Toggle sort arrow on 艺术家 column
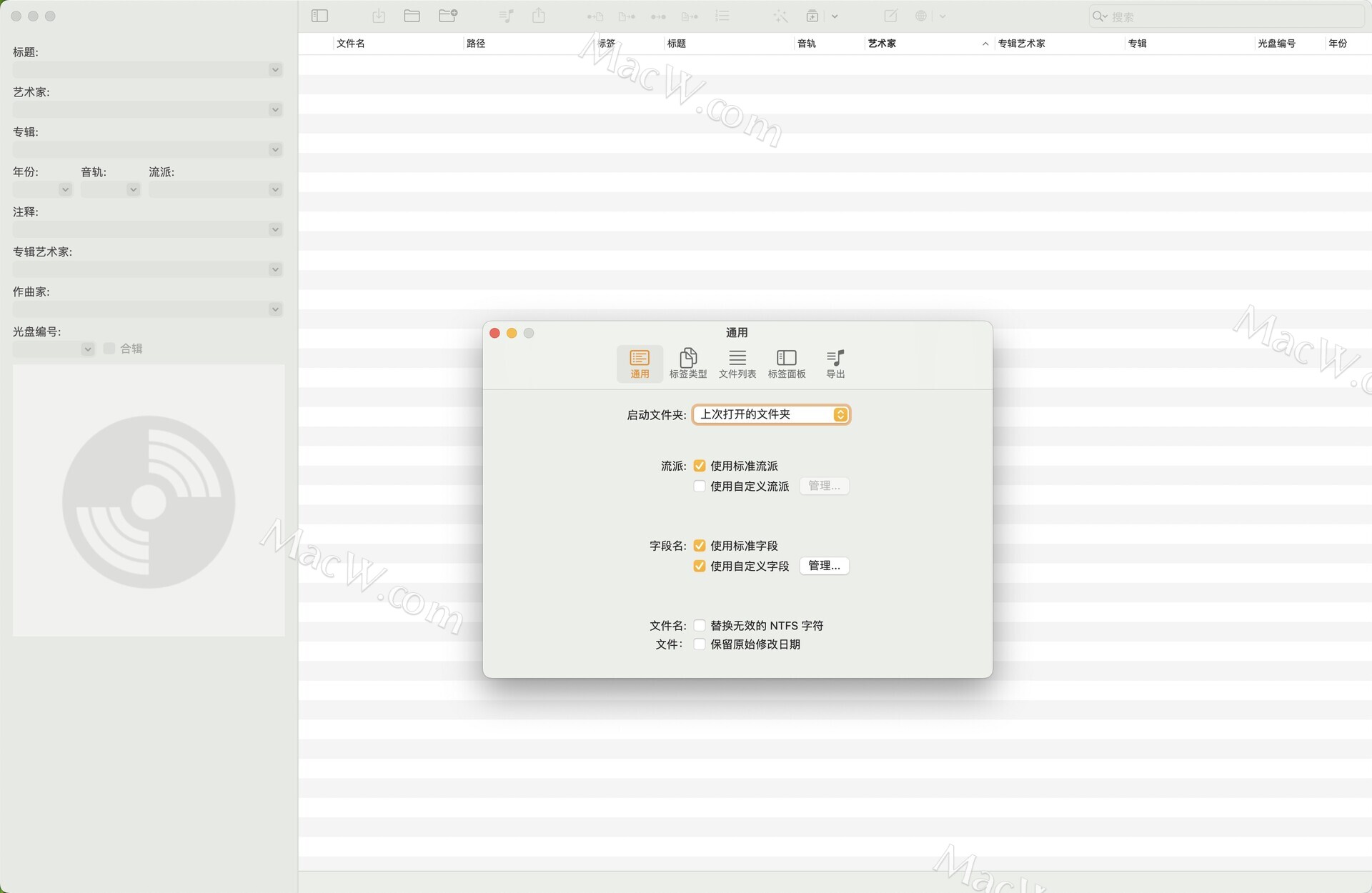1372x893 pixels. 985,44
